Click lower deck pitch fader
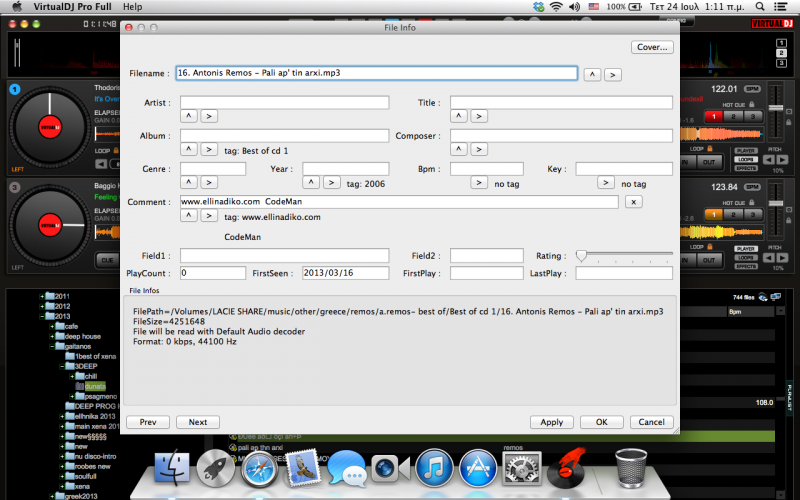800x500 pixels. pos(776,204)
